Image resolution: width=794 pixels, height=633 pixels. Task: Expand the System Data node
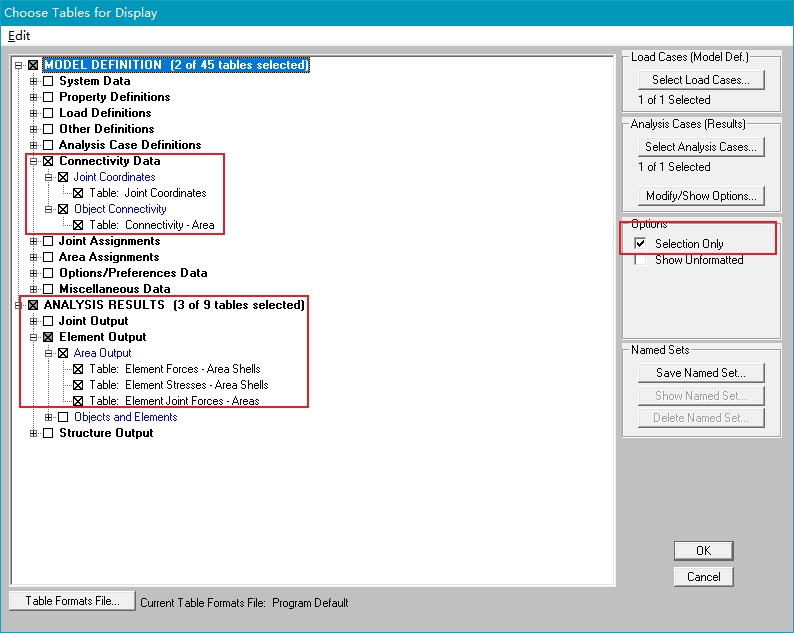(x=33, y=81)
